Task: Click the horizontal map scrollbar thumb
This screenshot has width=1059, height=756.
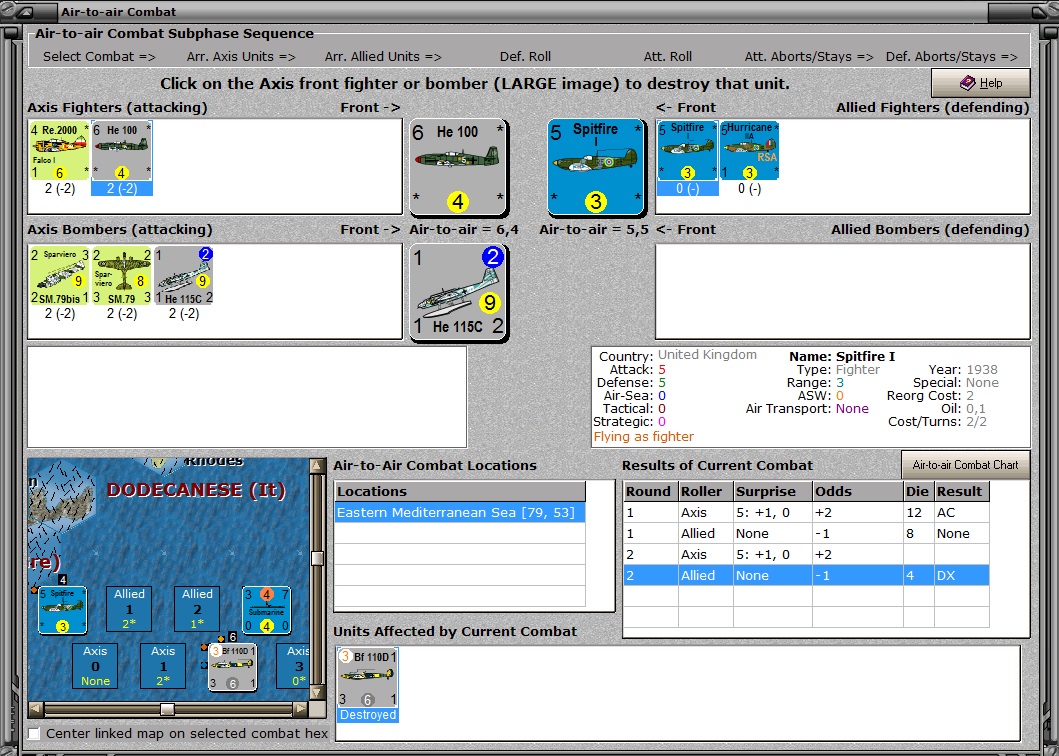Action: tap(167, 709)
